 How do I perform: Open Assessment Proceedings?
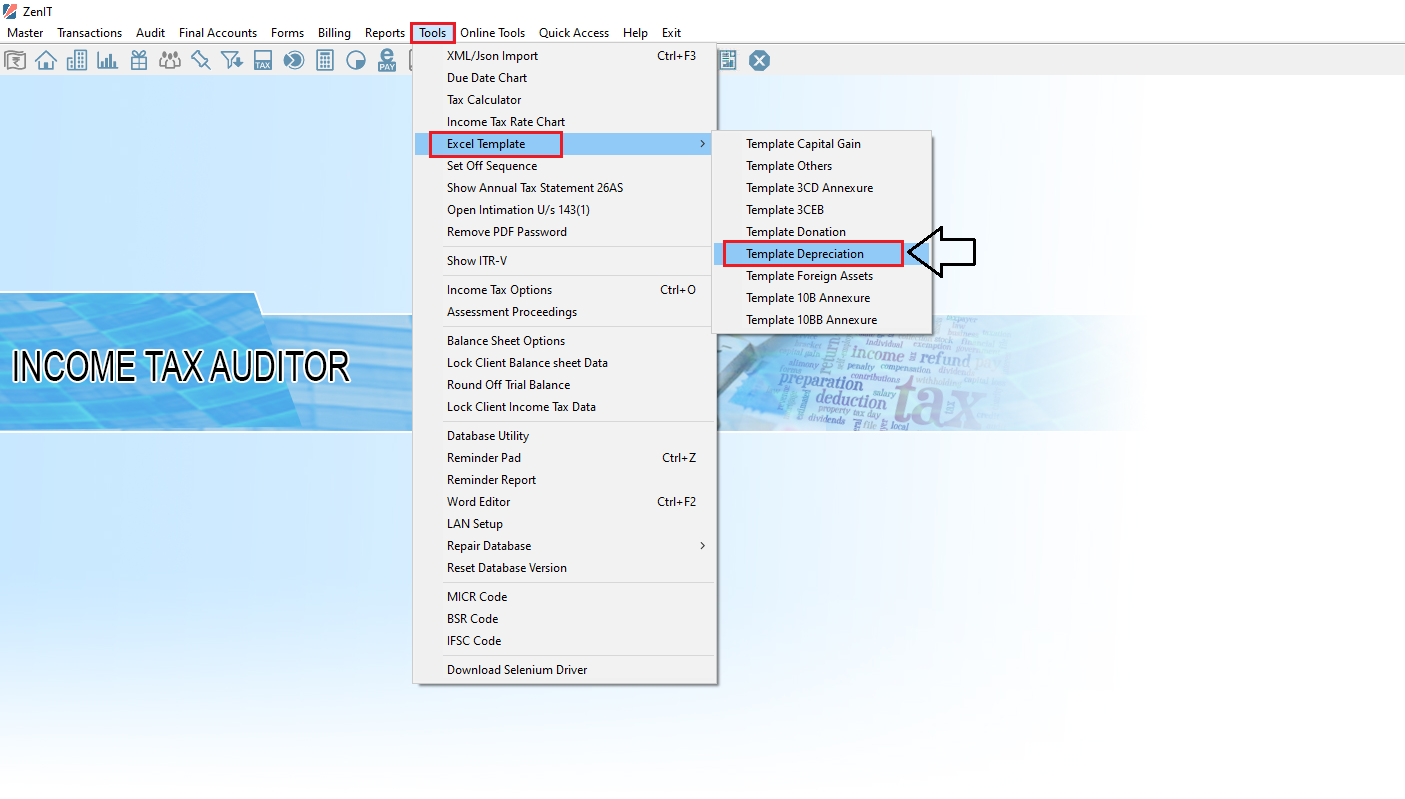point(565,312)
